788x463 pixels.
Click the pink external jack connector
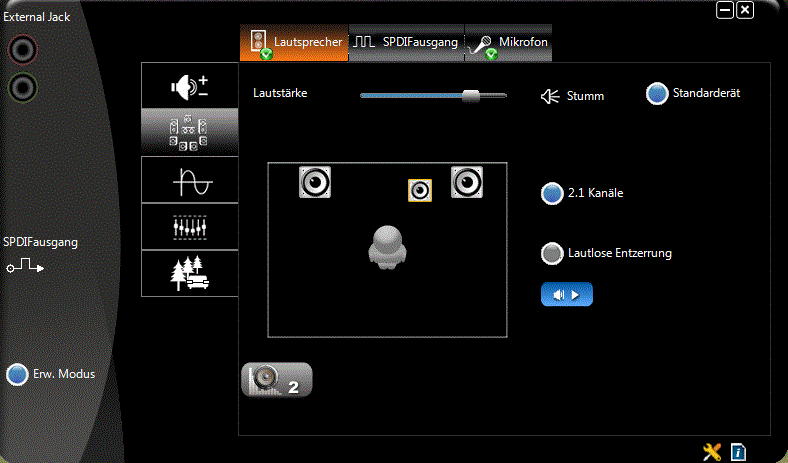click(23, 49)
